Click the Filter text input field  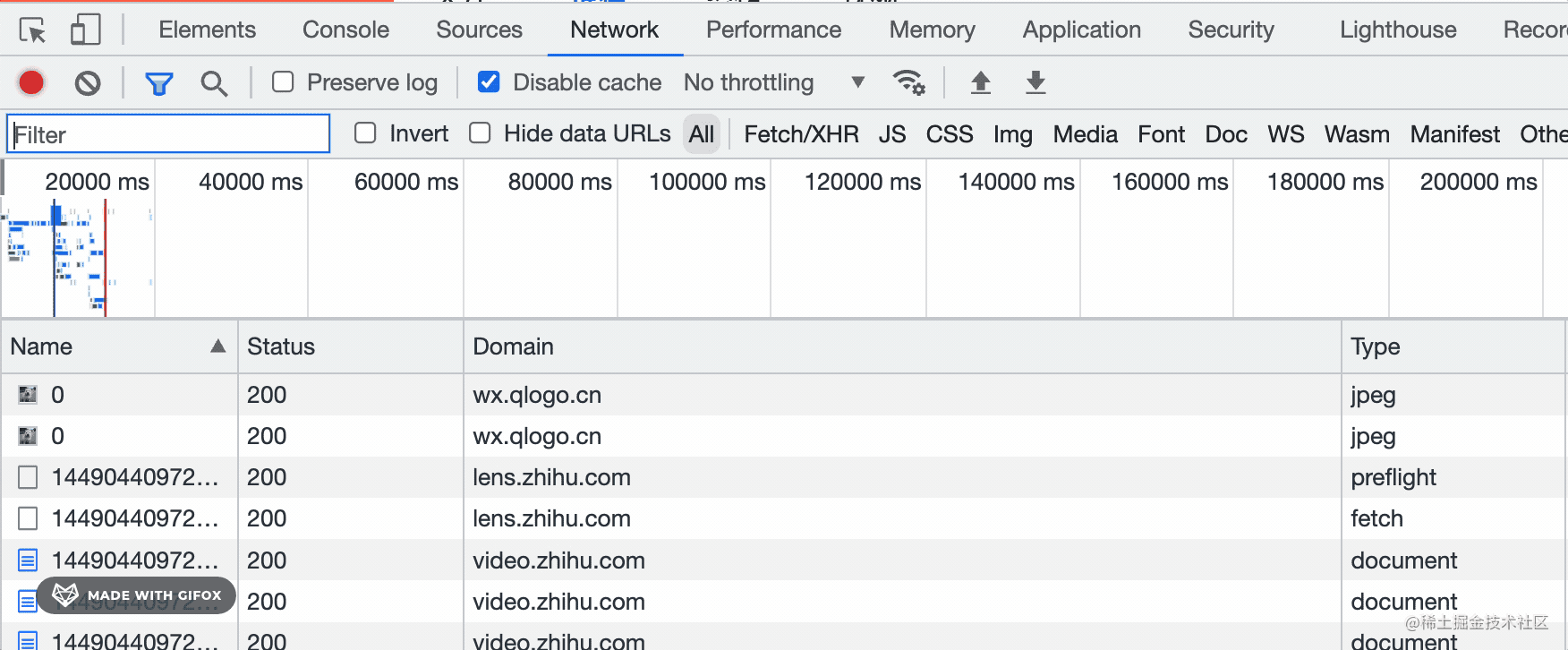coord(168,134)
